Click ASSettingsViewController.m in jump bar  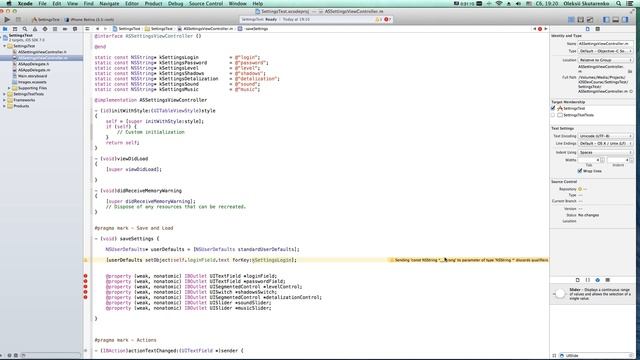(206, 29)
